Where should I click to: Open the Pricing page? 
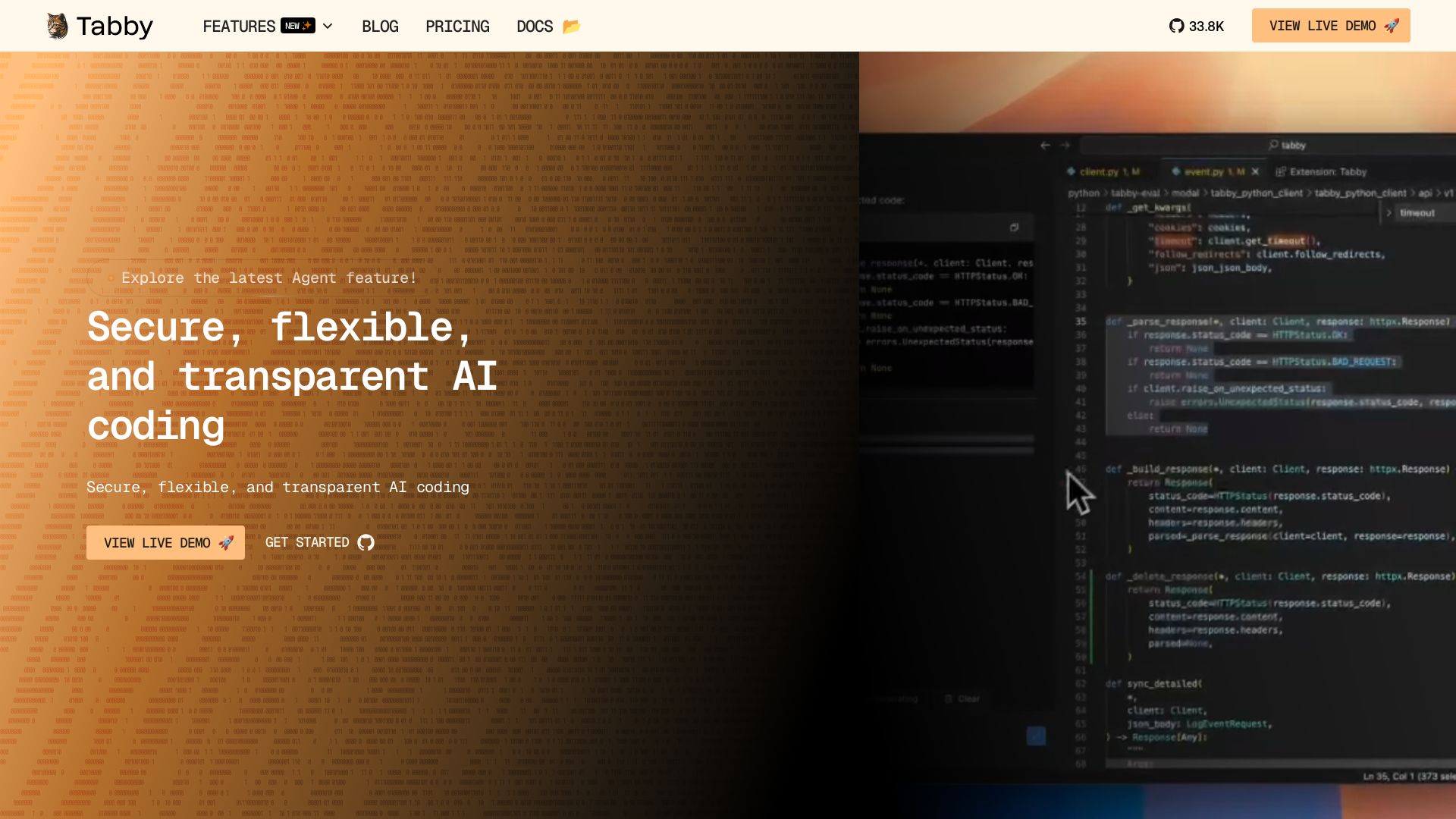point(457,26)
